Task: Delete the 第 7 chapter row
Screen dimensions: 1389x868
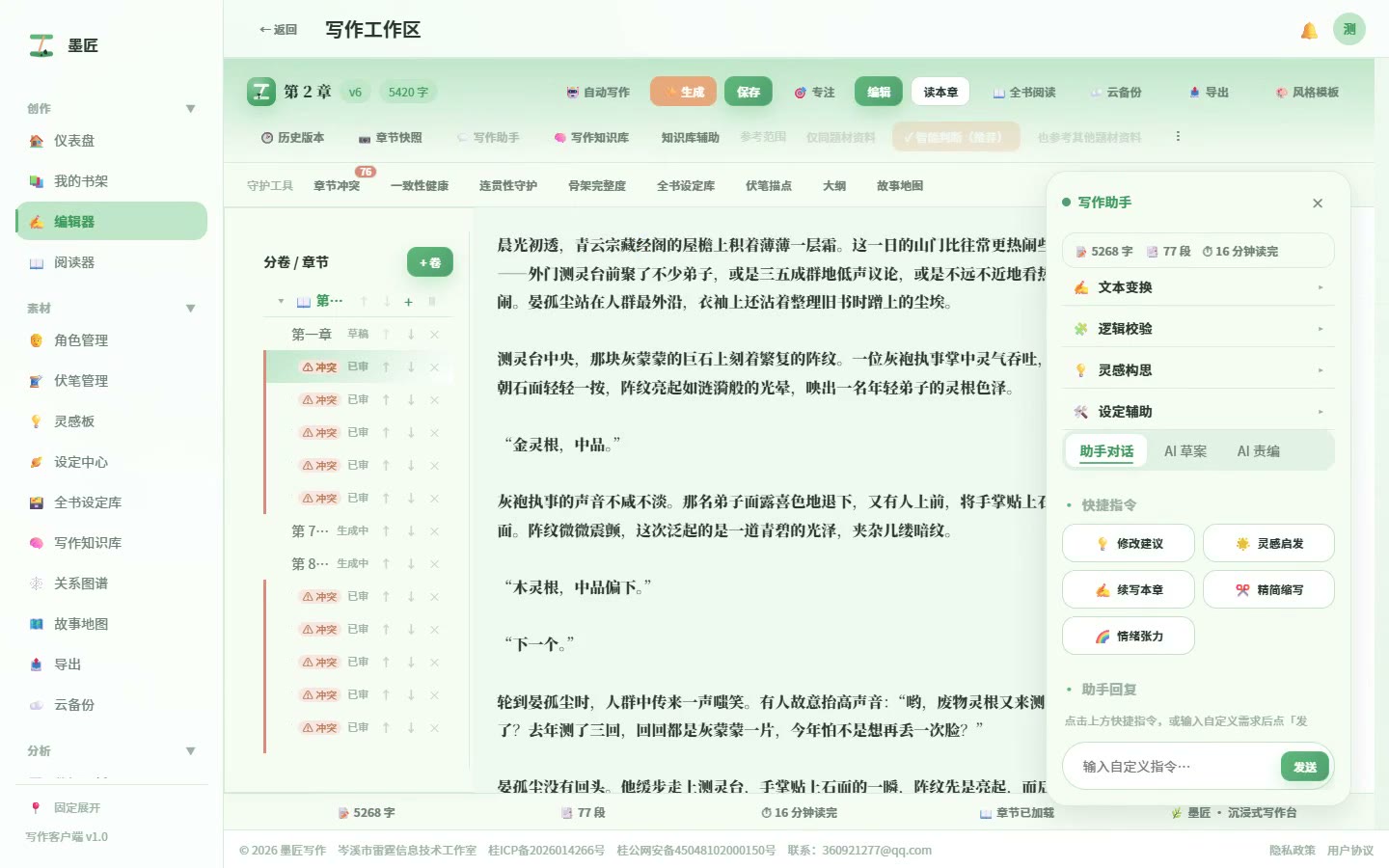Action: [x=434, y=531]
